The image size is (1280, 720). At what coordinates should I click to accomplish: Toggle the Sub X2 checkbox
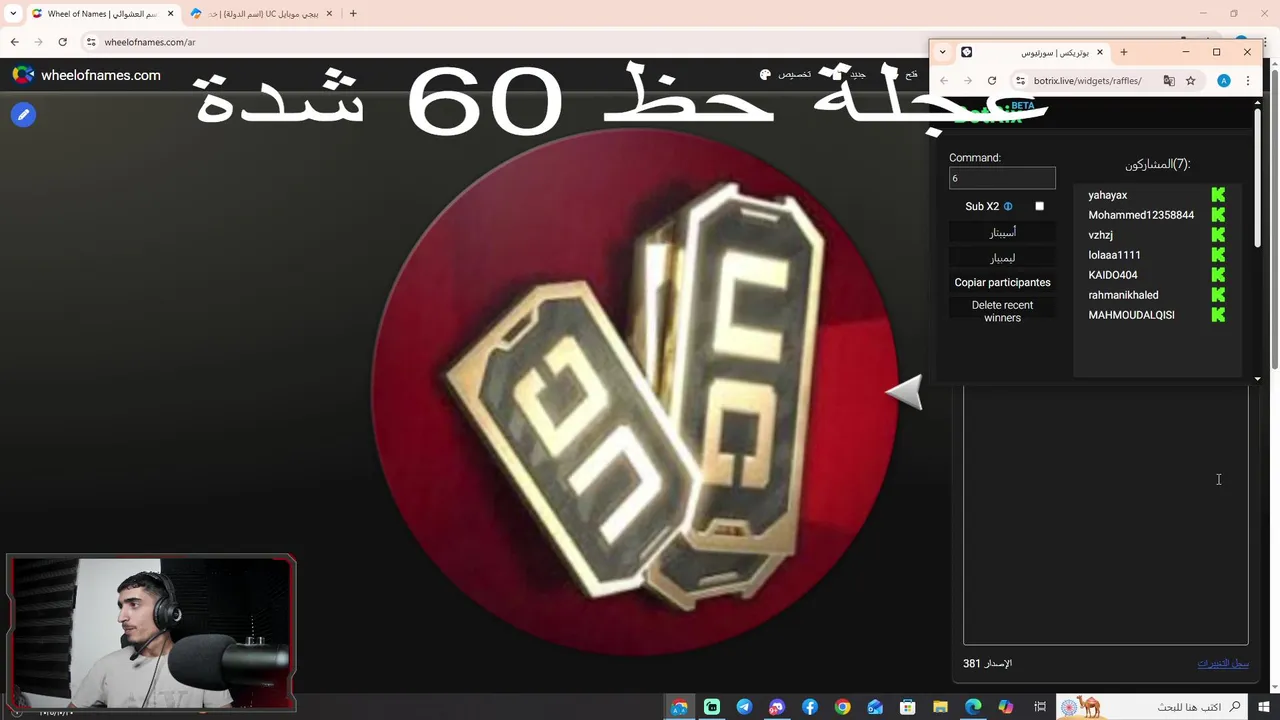[1039, 206]
